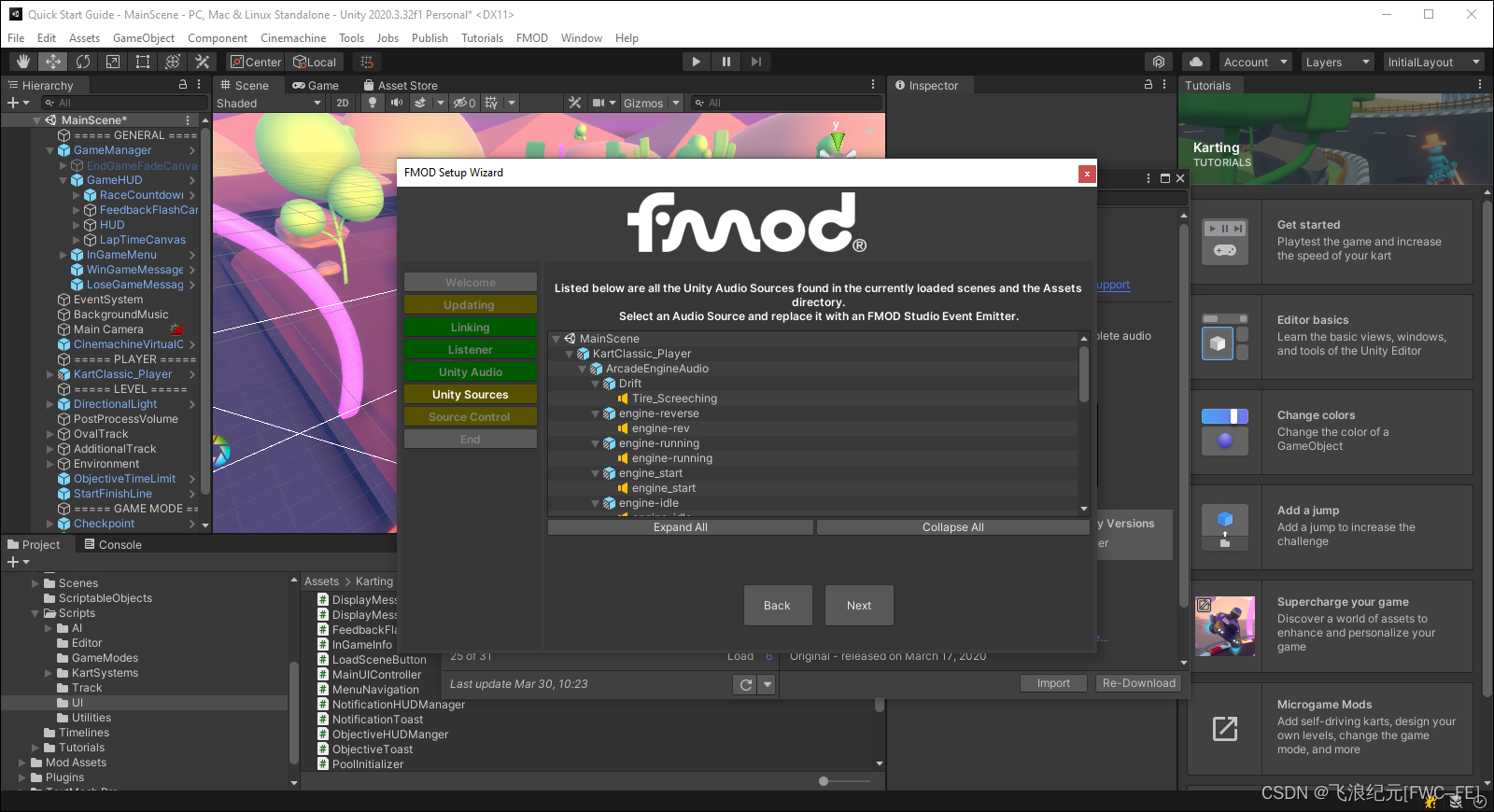Collapse Drift node in FMOD wizard
The image size is (1494, 812).
(596, 384)
